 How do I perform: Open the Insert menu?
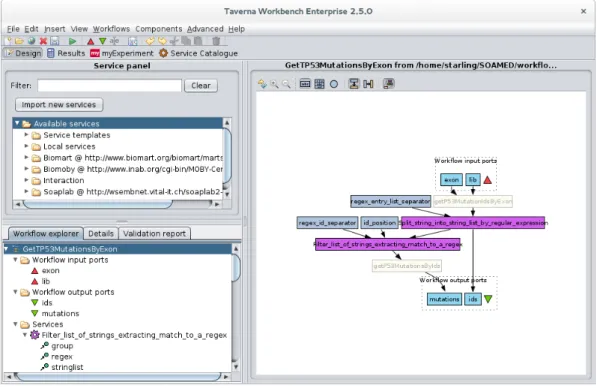54,29
